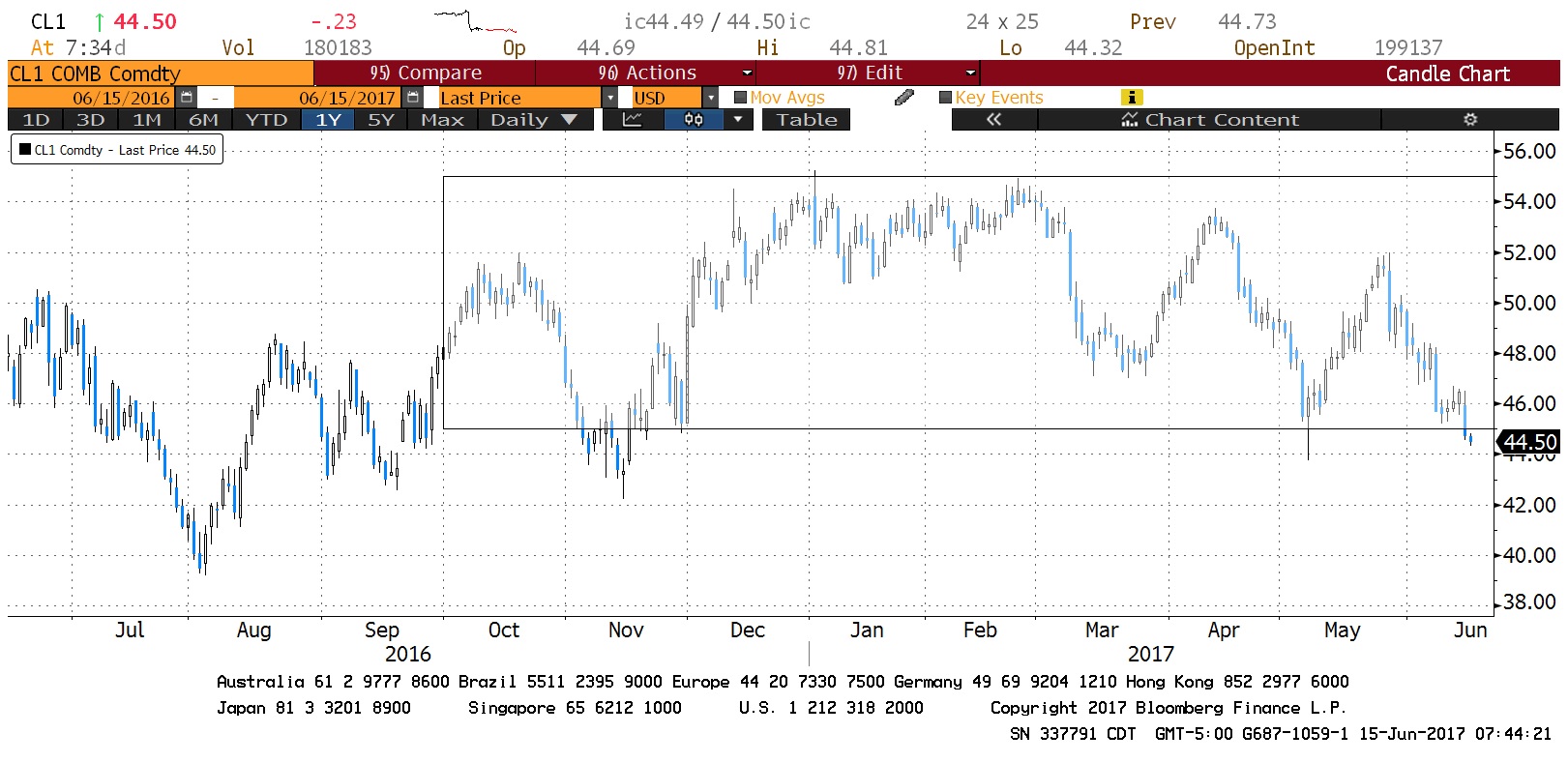Click the CL1 ticker last price 44.50
Screen dimensions: 1568x763
pos(145,21)
